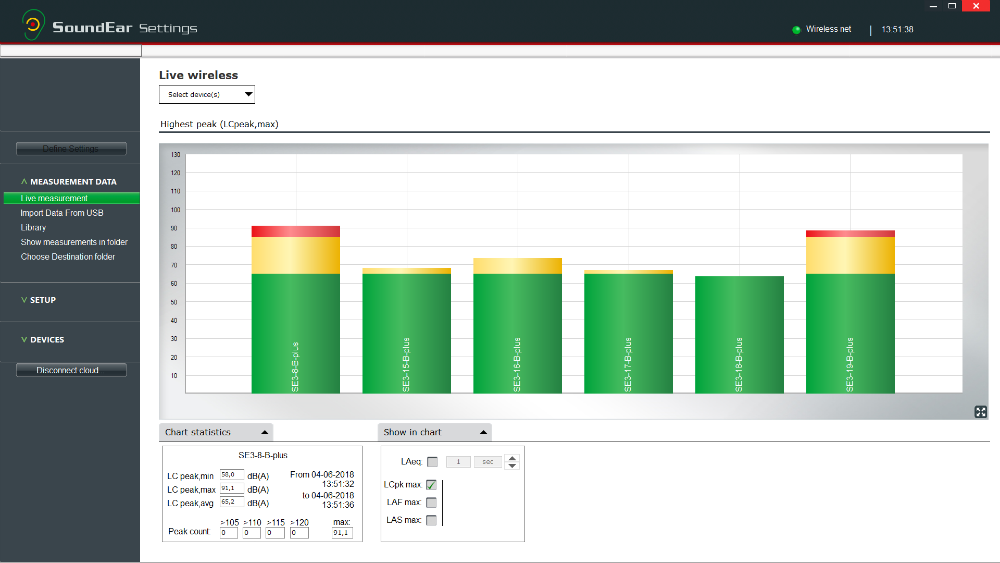Expand the chart to fullscreen
1000x563 pixels.
click(980, 411)
